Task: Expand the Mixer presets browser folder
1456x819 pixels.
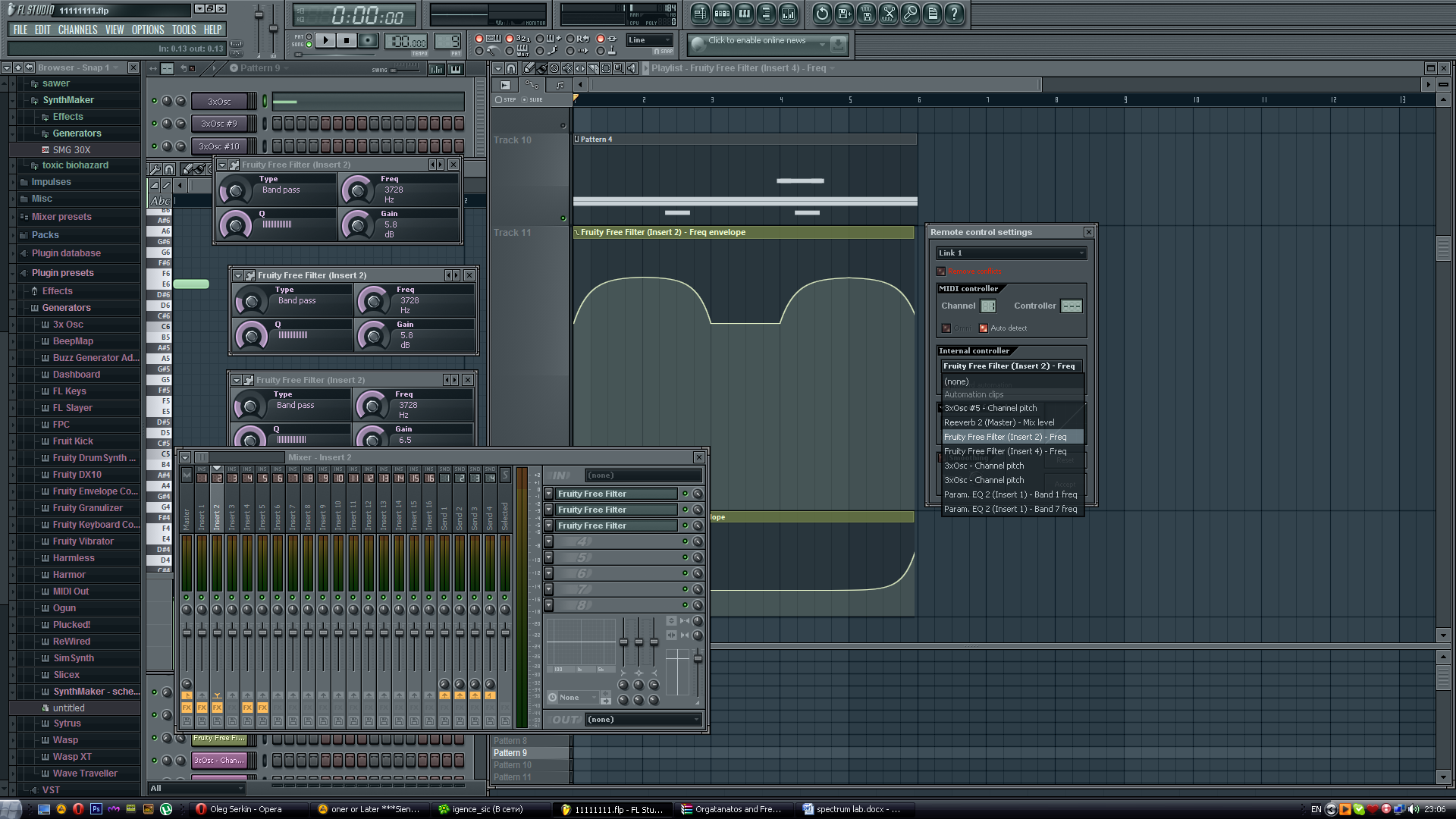Action: 61,217
